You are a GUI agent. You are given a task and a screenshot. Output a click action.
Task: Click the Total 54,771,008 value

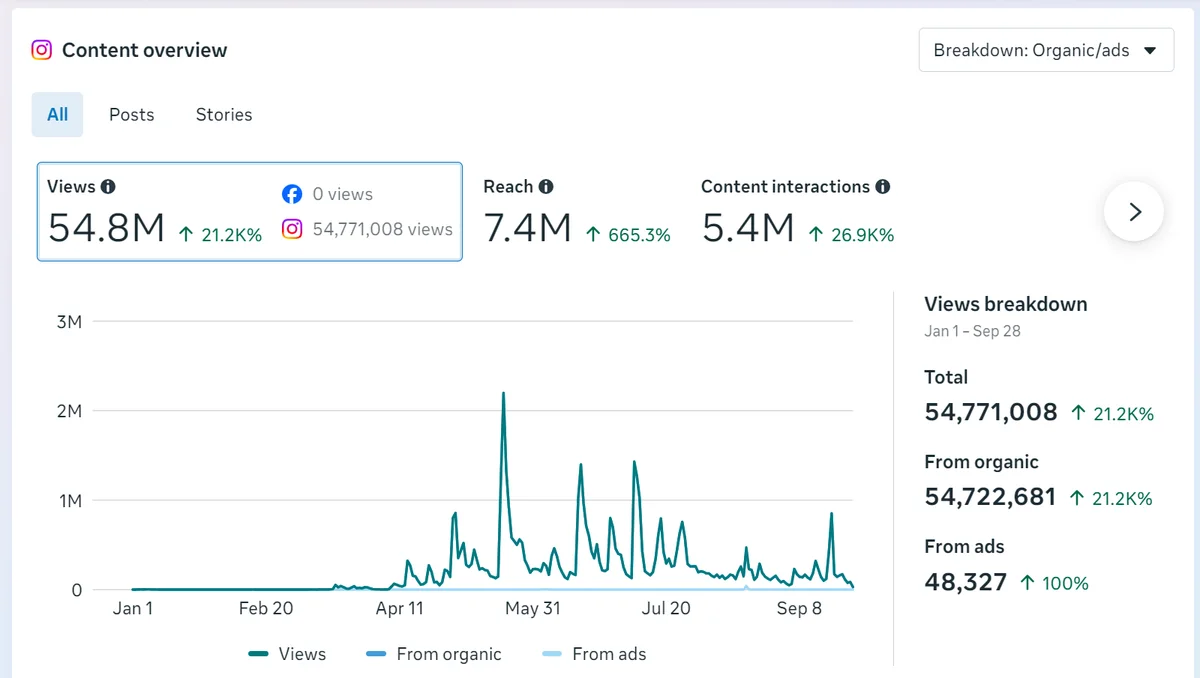point(991,412)
